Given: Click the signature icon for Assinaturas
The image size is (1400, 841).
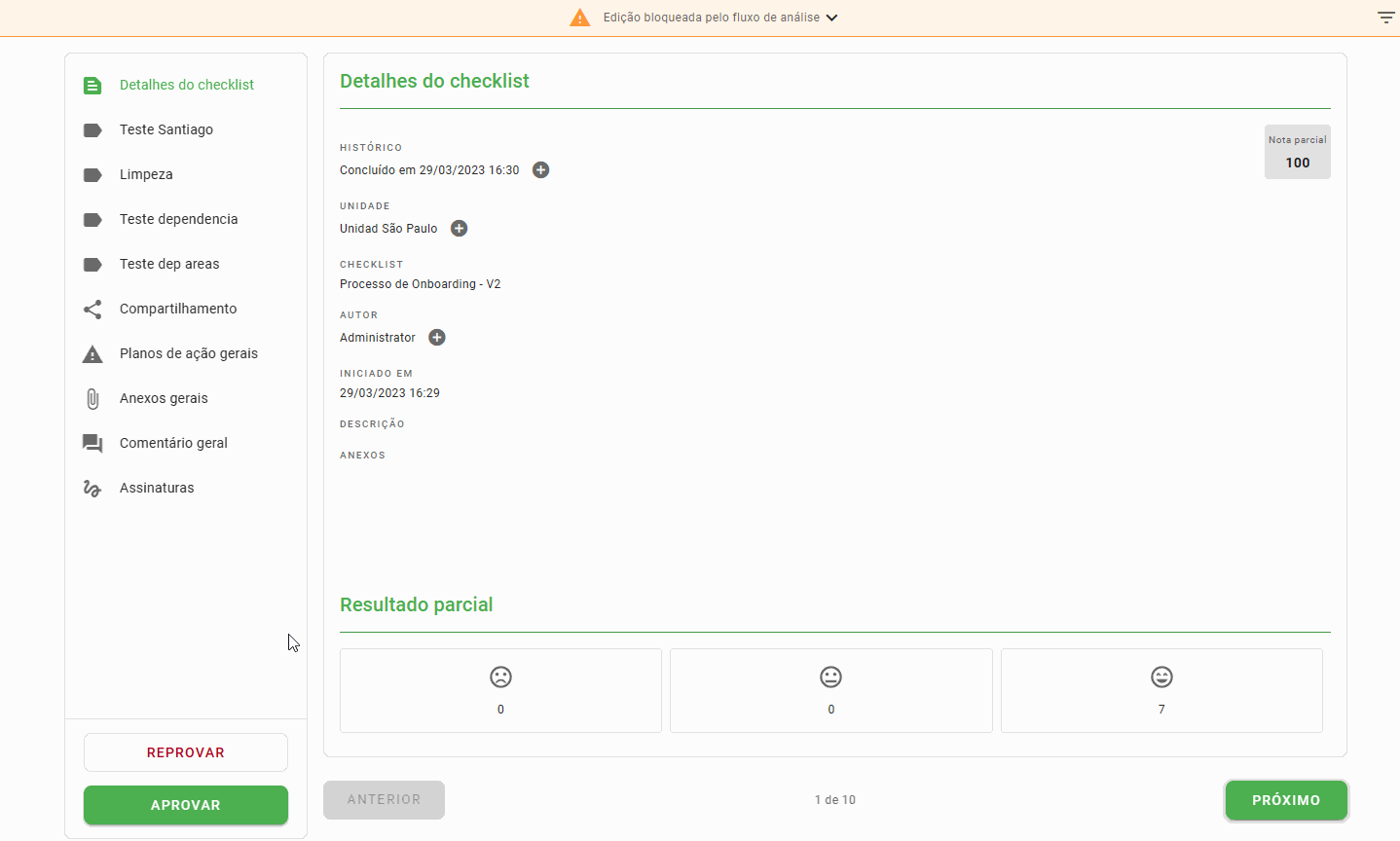Looking at the screenshot, I should click(x=92, y=489).
